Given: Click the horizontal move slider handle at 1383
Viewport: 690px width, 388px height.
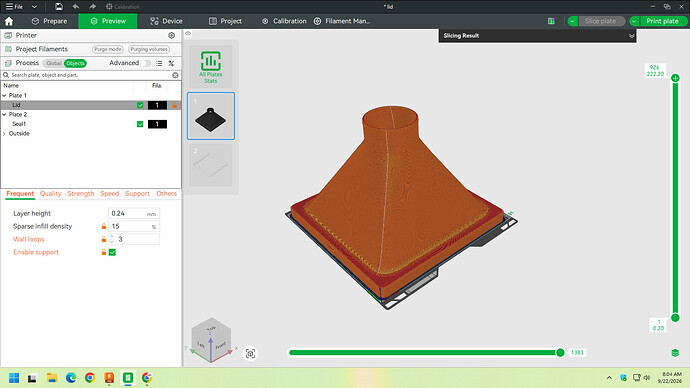Looking at the screenshot, I should click(x=560, y=352).
